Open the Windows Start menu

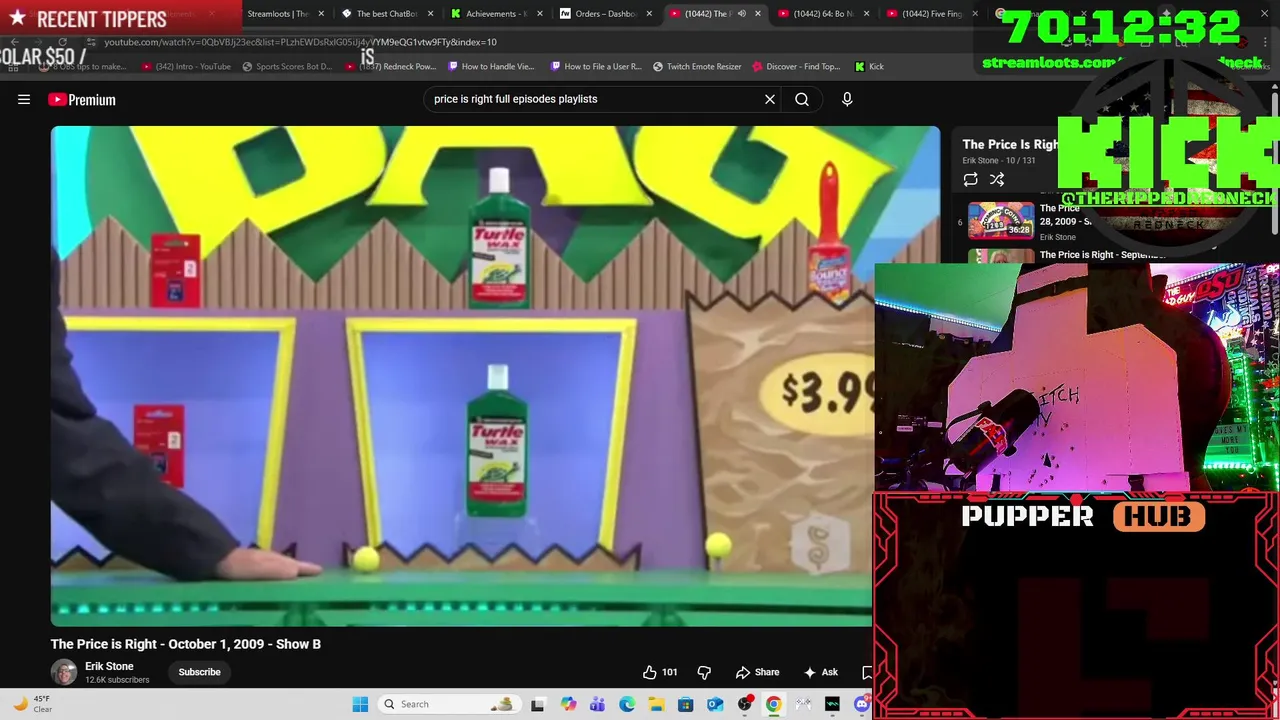(x=360, y=704)
